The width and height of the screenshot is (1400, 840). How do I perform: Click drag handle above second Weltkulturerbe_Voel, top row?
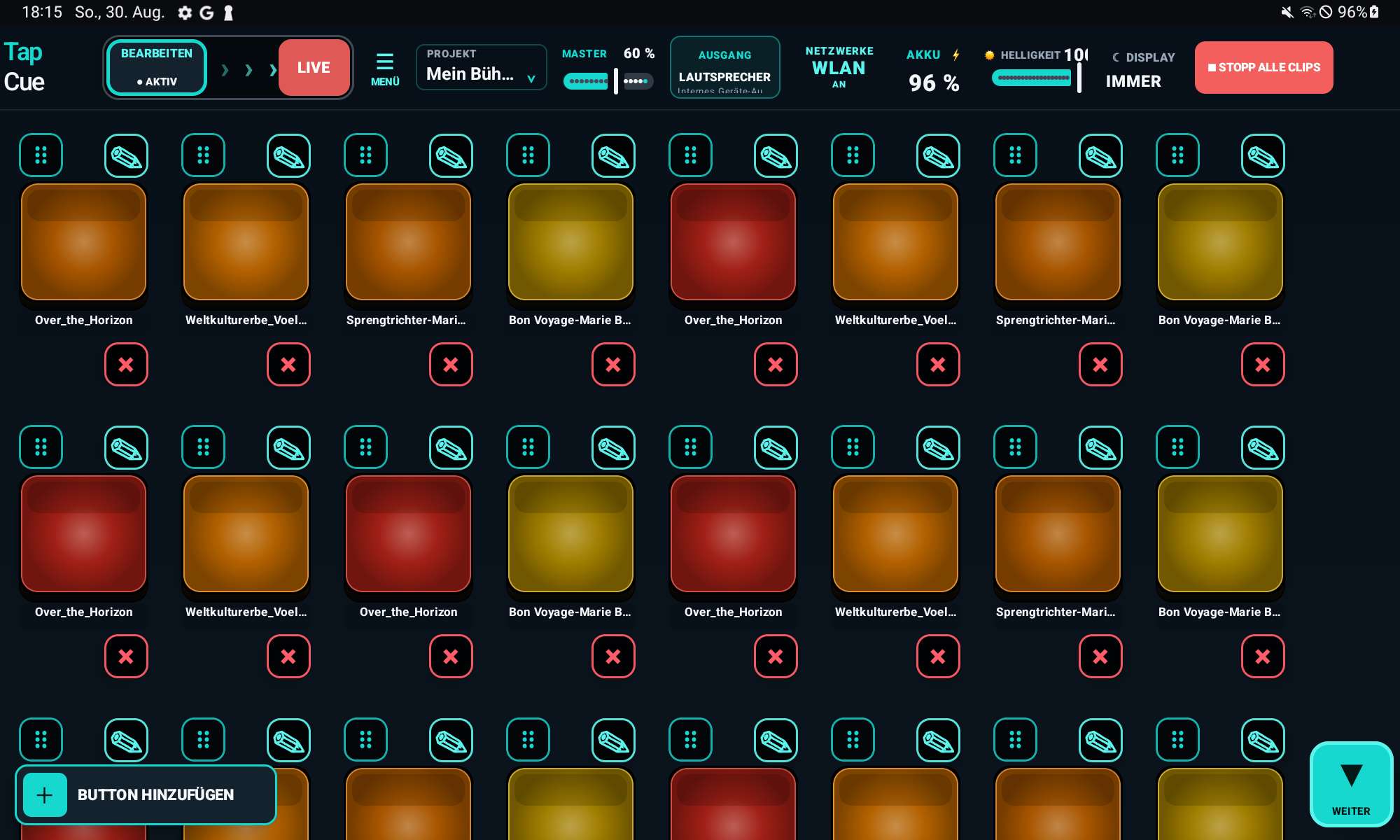point(853,155)
